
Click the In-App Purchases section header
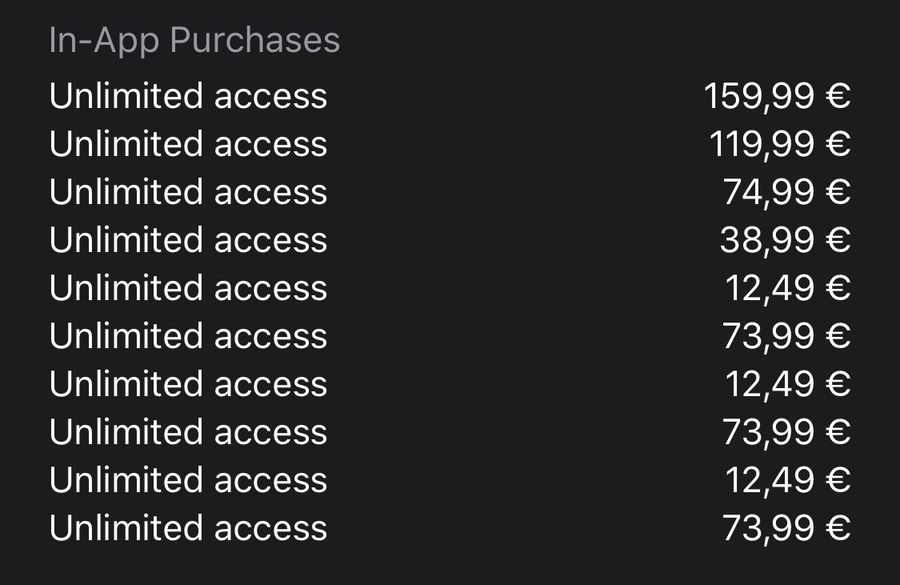coord(195,42)
